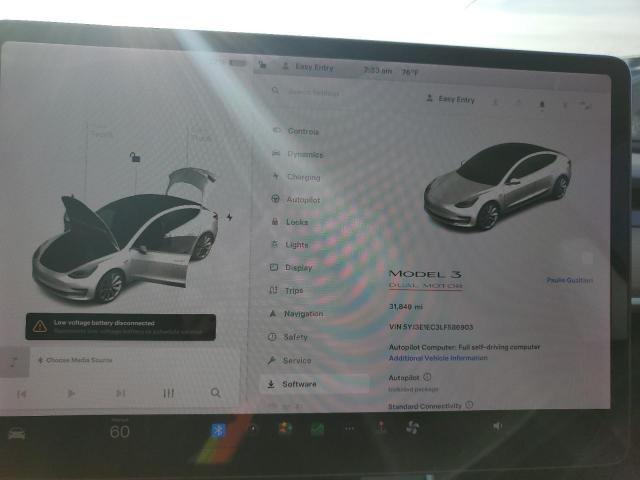The width and height of the screenshot is (640, 480).
Task: Tap the VIN number text
Action: (x=431, y=327)
